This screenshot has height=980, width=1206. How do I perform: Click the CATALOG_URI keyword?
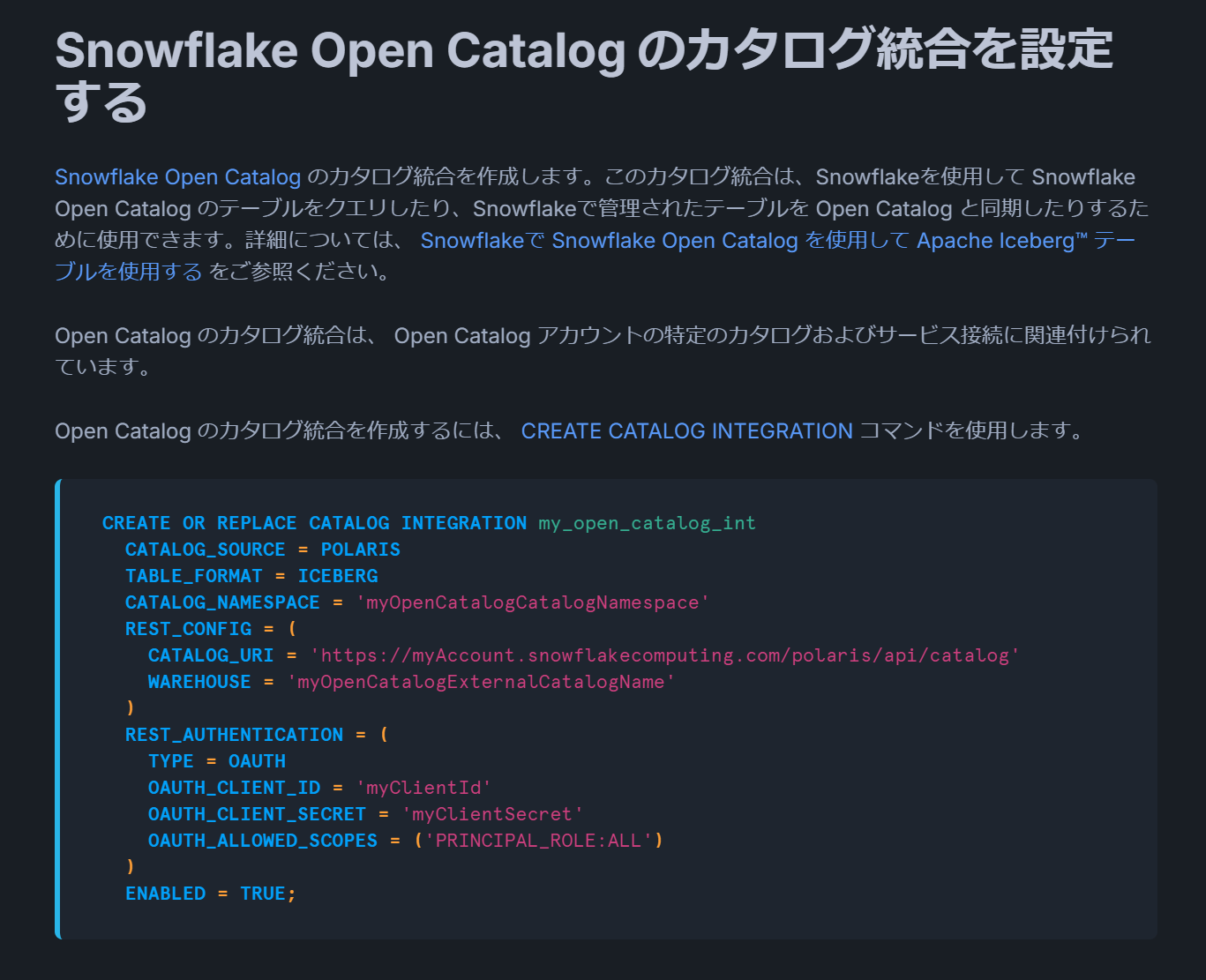click(211, 655)
